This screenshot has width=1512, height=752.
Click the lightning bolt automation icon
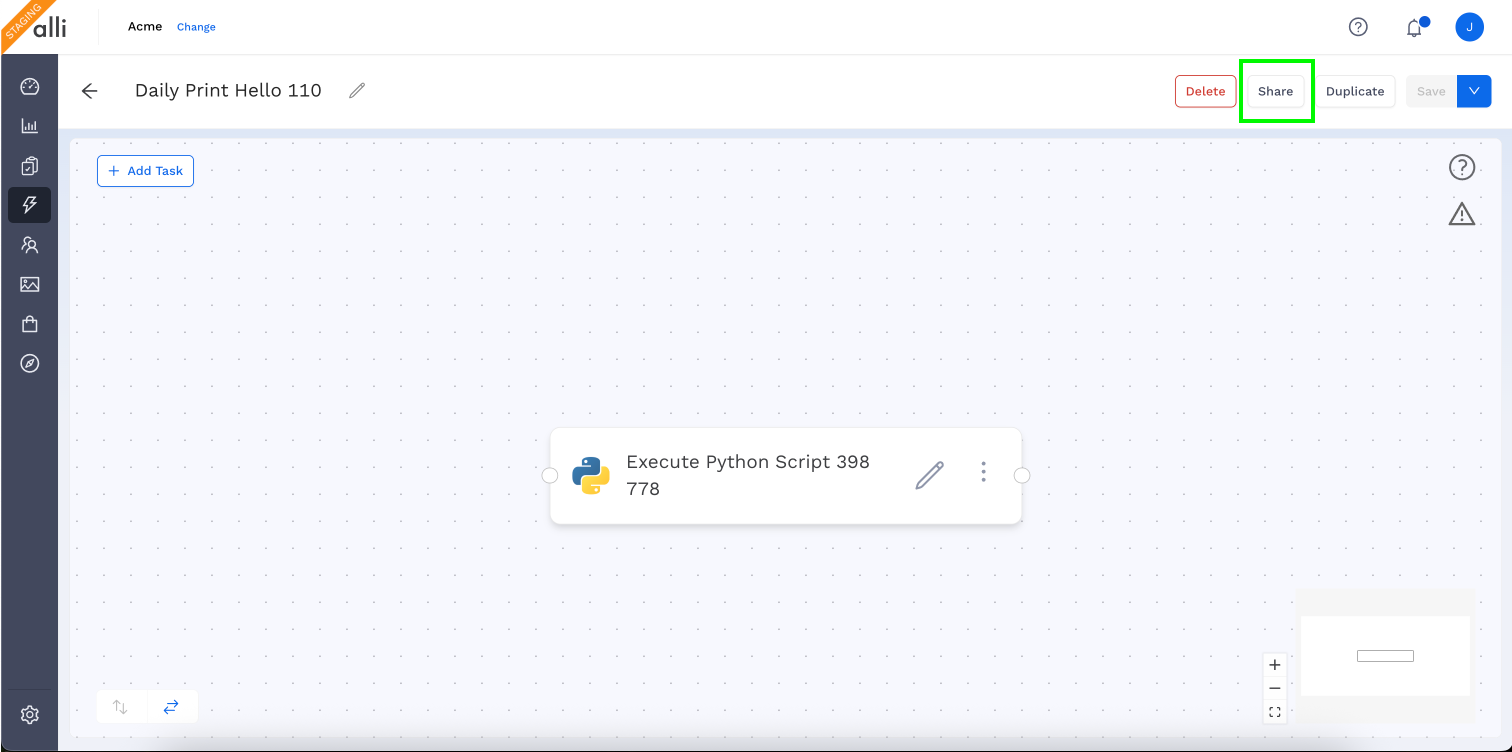[29, 205]
